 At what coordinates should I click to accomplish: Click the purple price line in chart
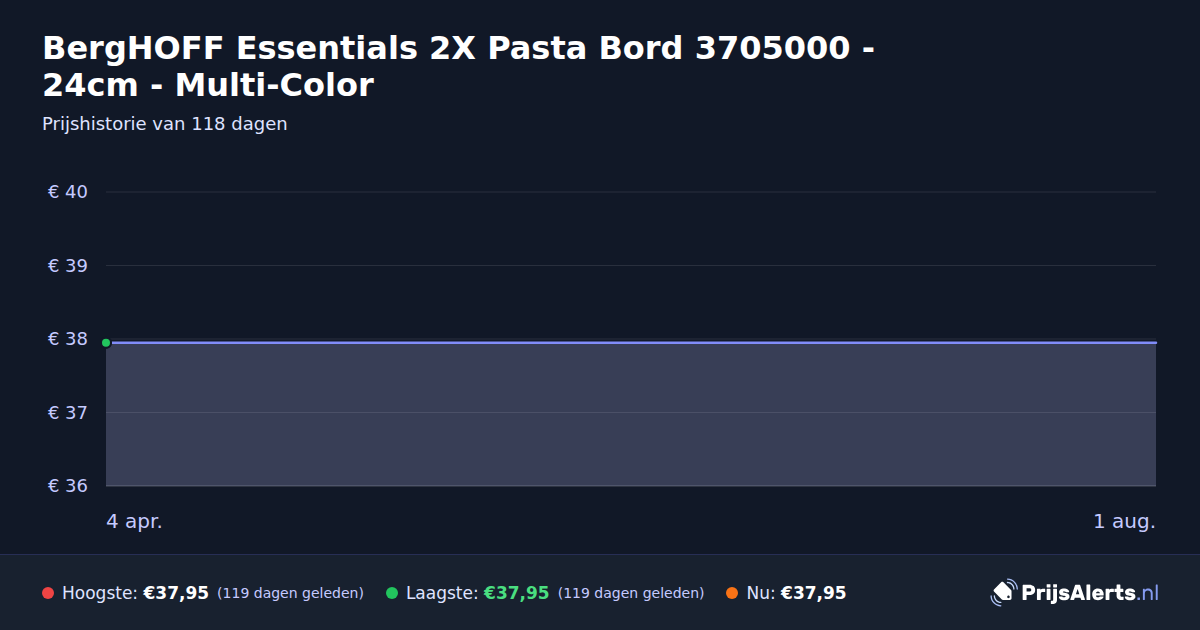[631, 342]
